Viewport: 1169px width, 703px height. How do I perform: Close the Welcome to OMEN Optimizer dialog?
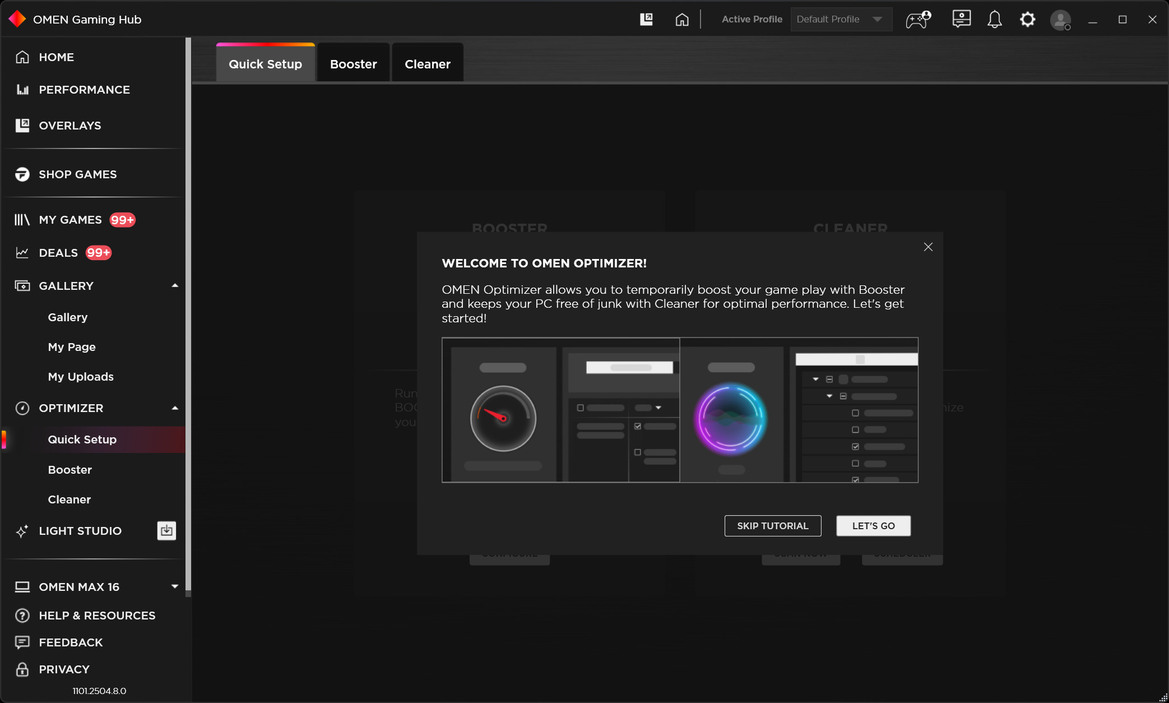click(x=928, y=247)
